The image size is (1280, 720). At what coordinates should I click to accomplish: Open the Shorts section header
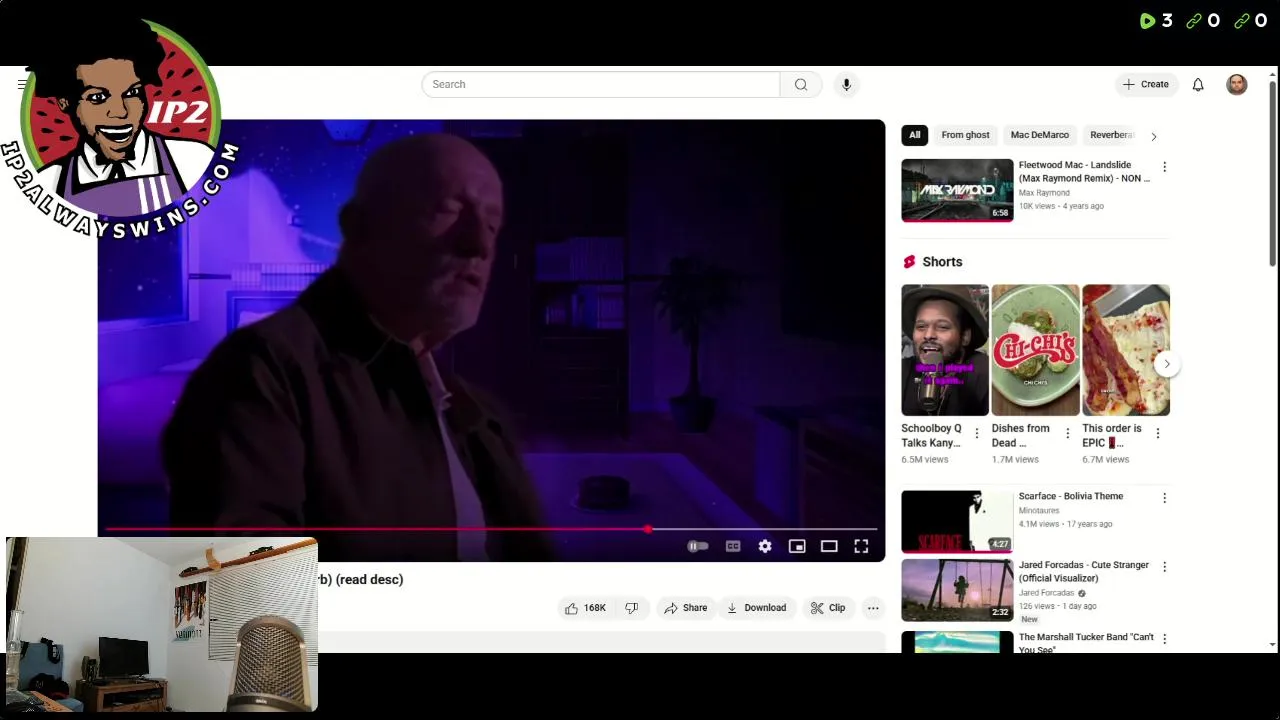pyautogui.click(x=942, y=262)
